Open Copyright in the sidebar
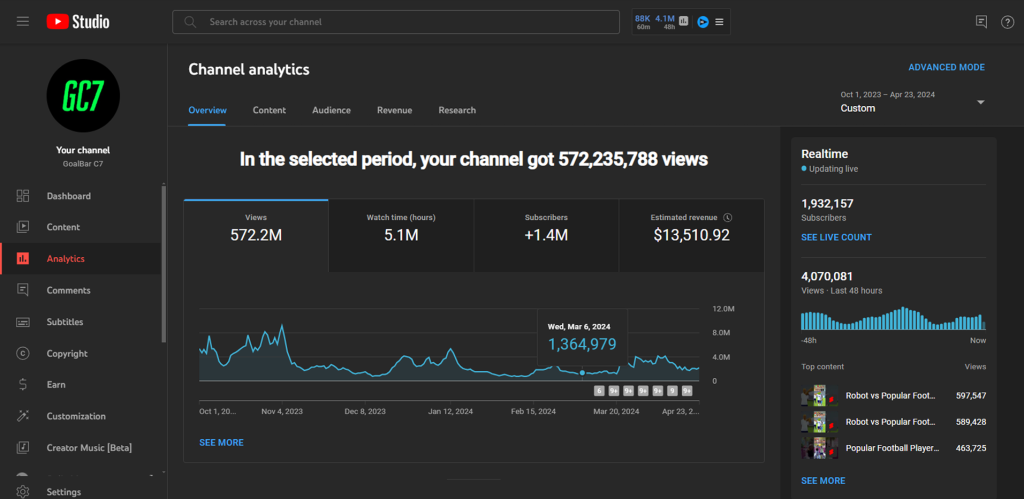The image size is (1024, 499). [x=82, y=353]
